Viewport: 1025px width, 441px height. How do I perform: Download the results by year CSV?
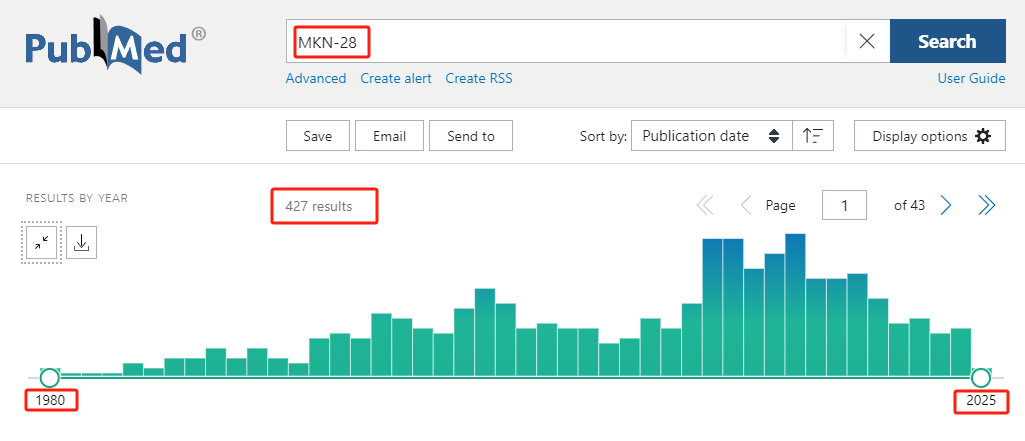(x=82, y=243)
